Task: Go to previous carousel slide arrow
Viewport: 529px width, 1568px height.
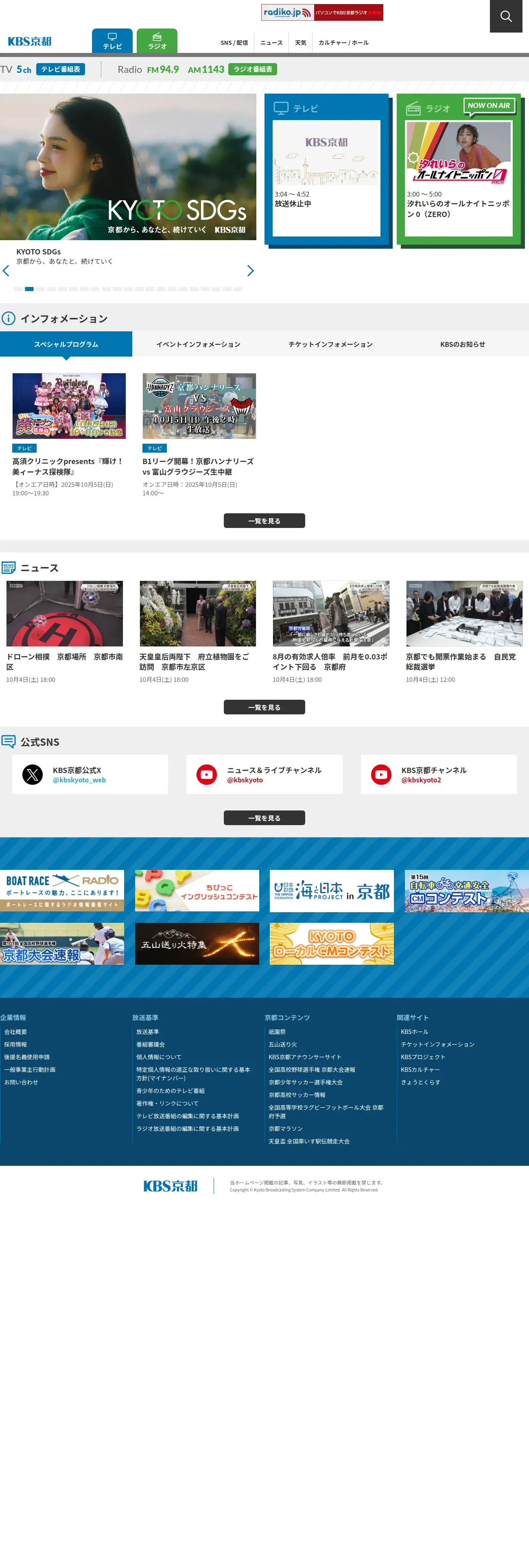Action: point(6,271)
